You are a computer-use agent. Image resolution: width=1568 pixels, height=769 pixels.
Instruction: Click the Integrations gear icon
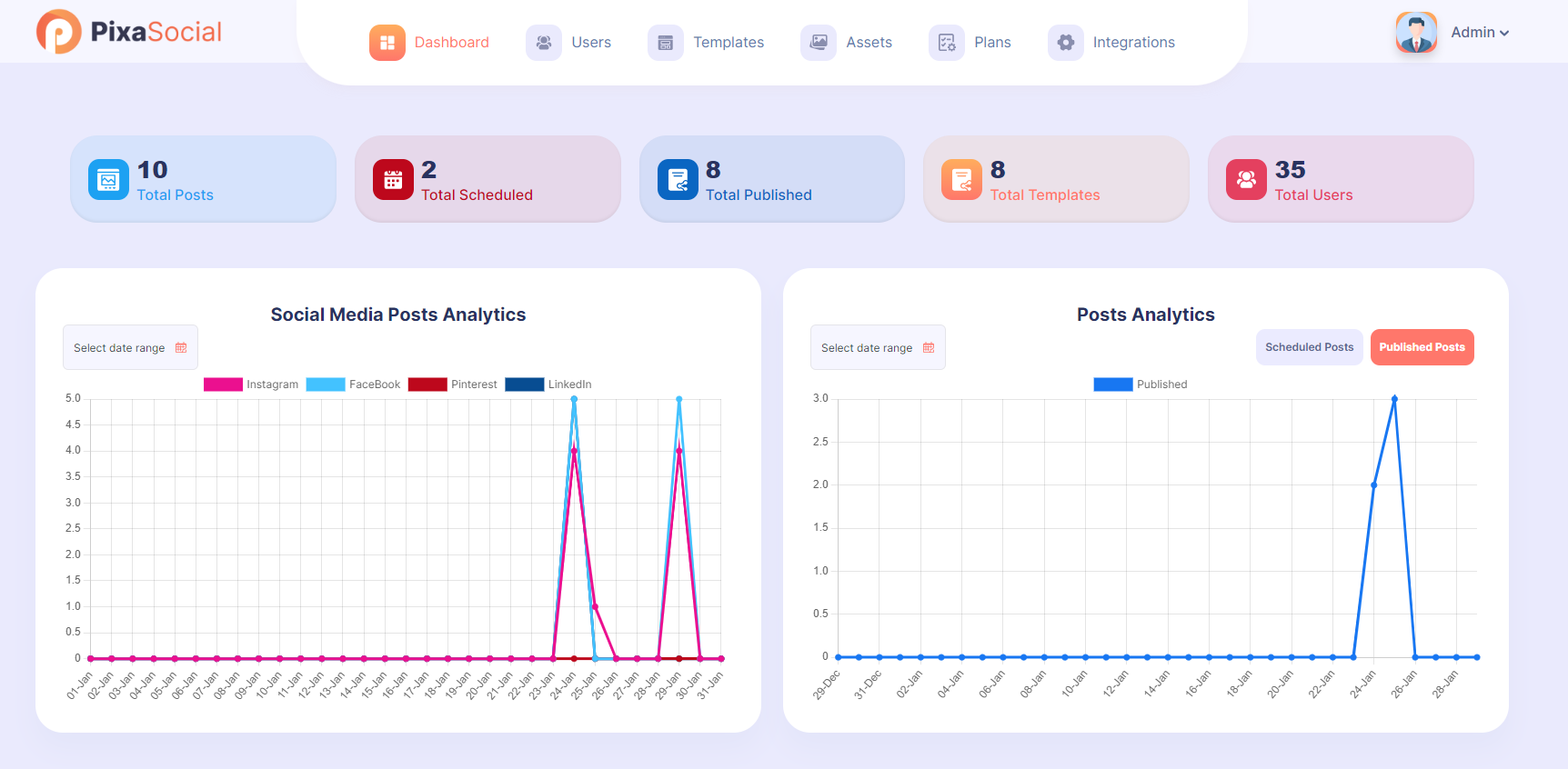(1066, 43)
